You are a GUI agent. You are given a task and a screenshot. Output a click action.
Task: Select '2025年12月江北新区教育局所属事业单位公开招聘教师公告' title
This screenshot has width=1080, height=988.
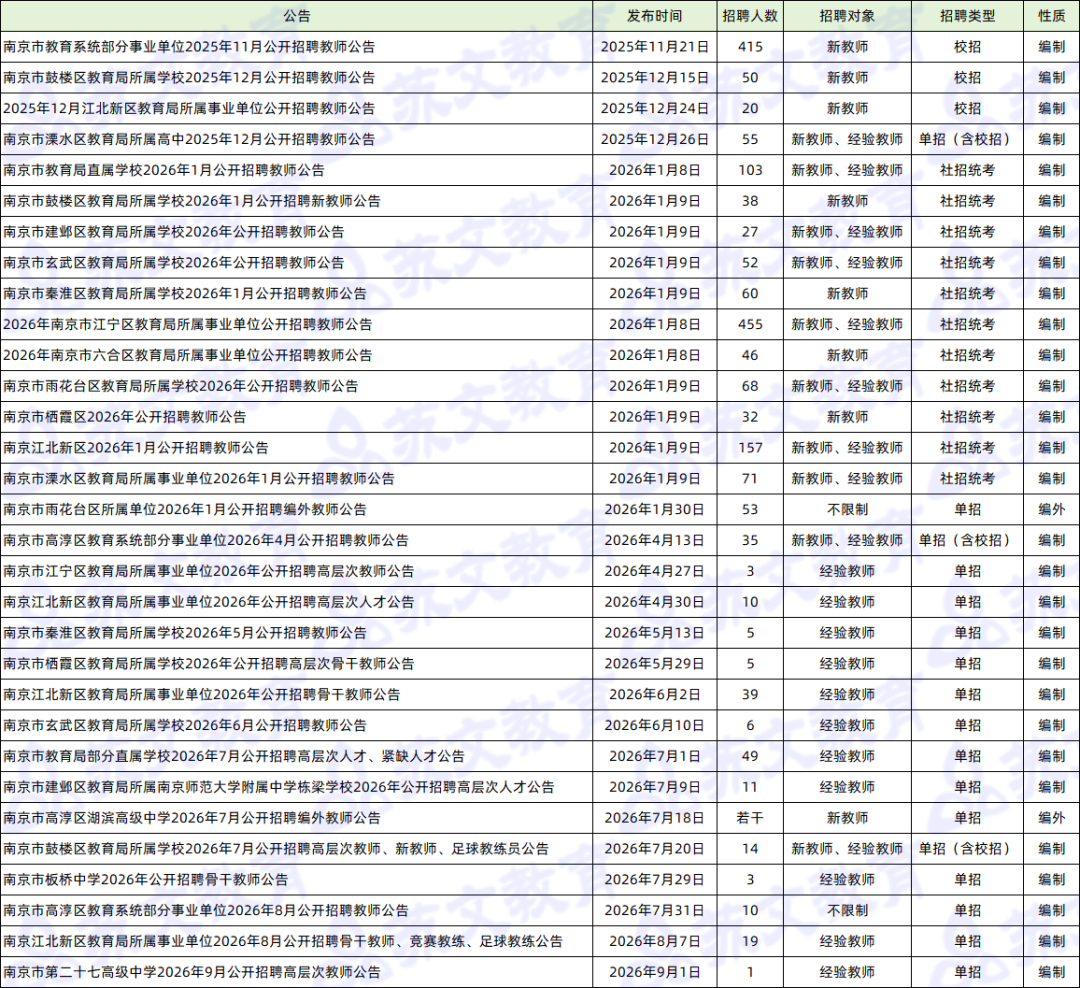pos(189,109)
